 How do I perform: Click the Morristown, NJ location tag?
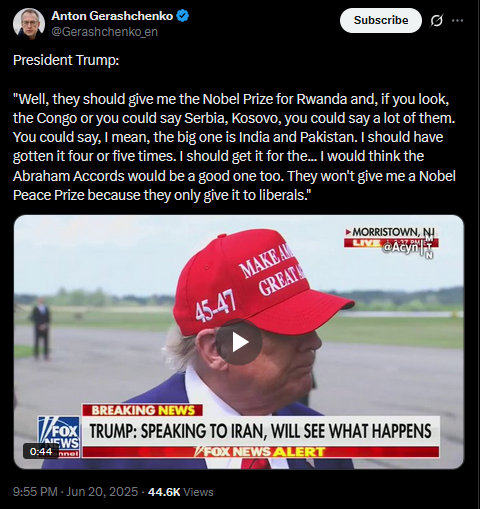(391, 232)
